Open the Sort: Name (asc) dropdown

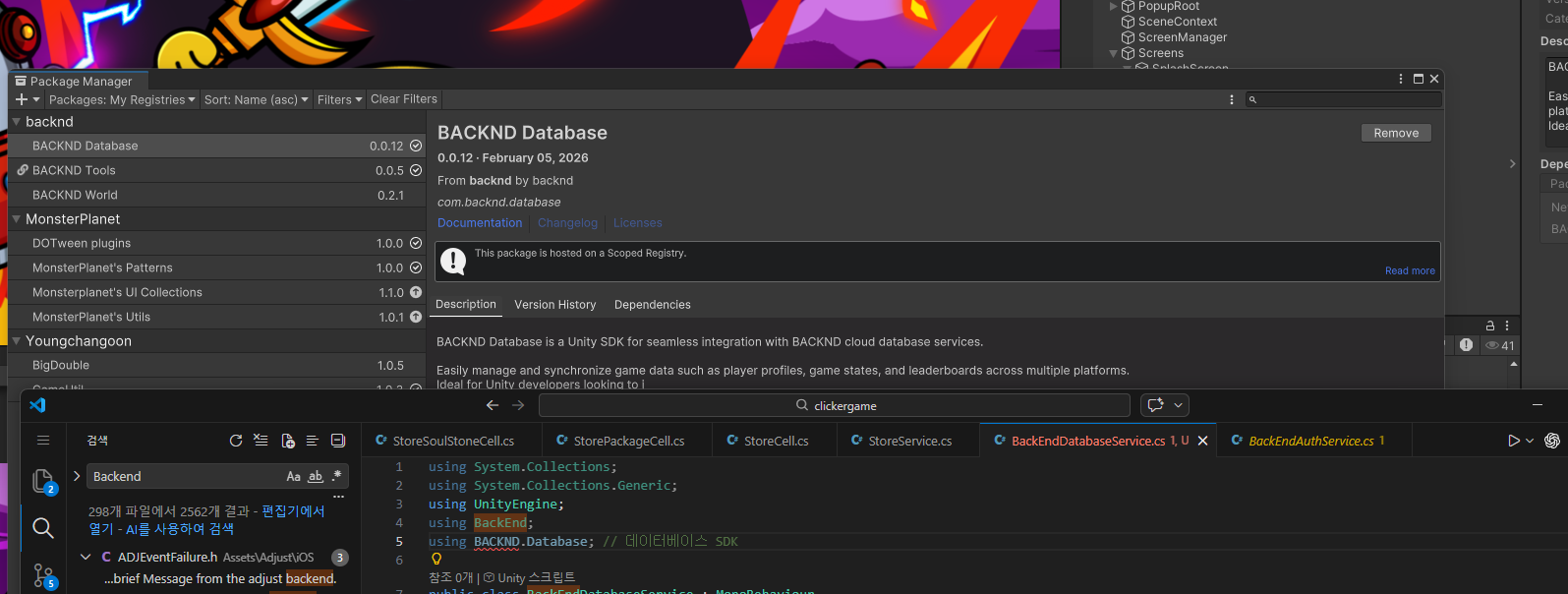pyautogui.click(x=256, y=99)
